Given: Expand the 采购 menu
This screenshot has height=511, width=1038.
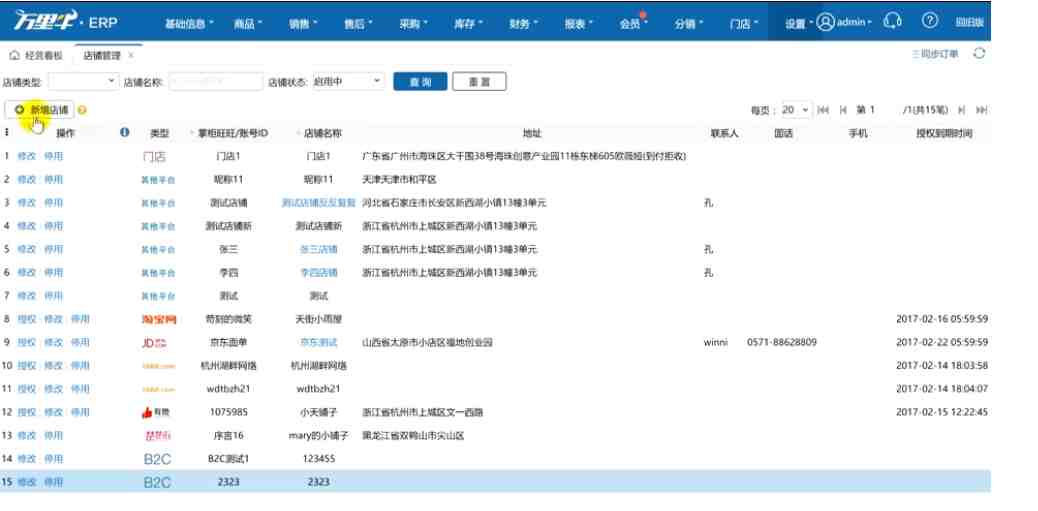Looking at the screenshot, I should click(x=413, y=23).
